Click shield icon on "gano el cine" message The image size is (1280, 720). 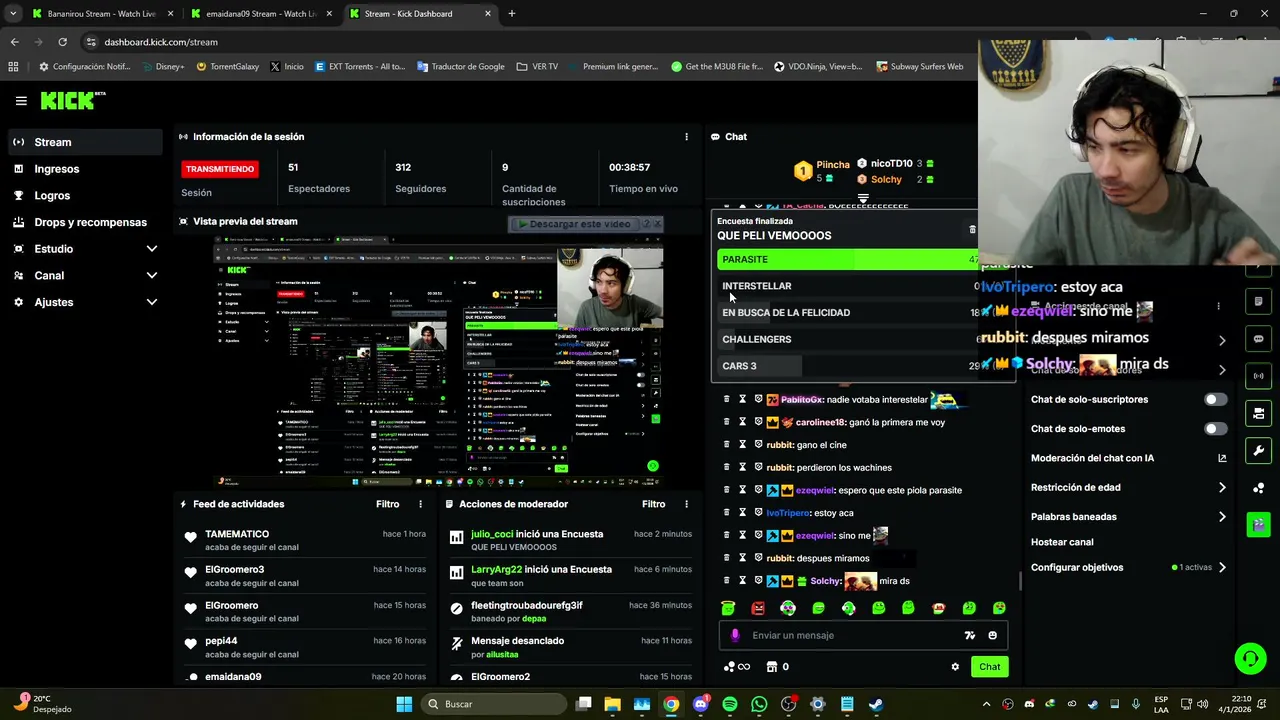[758, 445]
